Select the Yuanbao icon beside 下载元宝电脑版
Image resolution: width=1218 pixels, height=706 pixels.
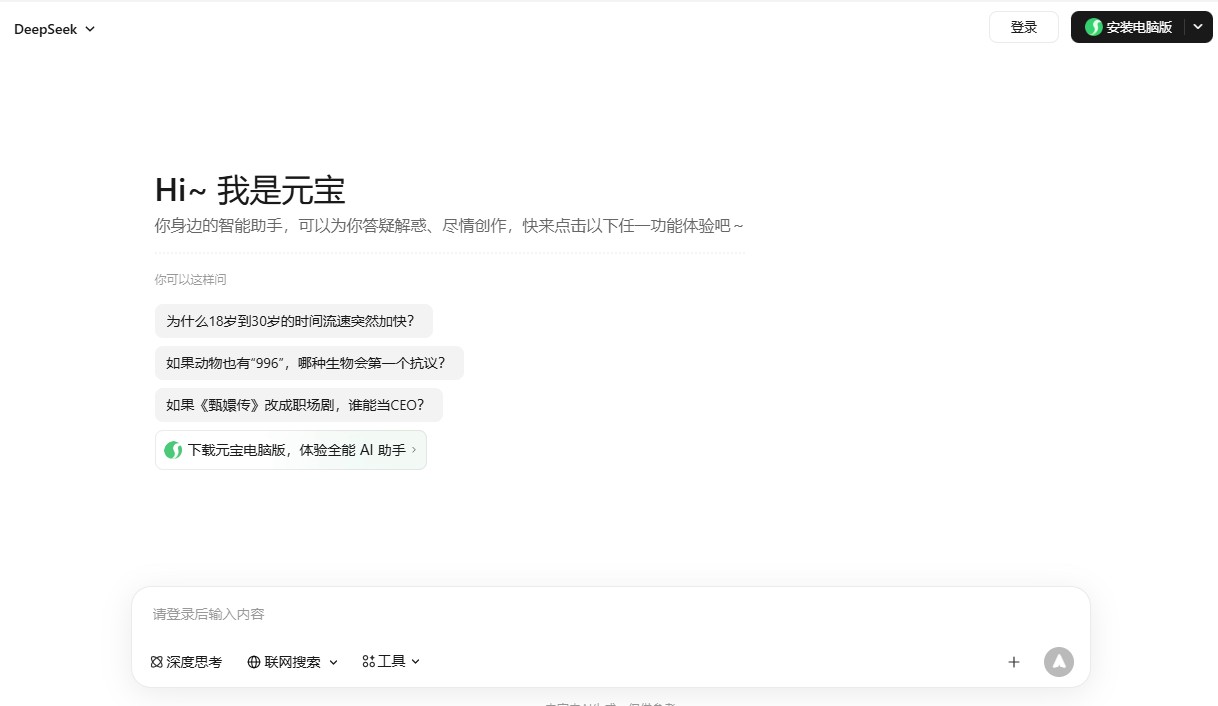coord(172,450)
